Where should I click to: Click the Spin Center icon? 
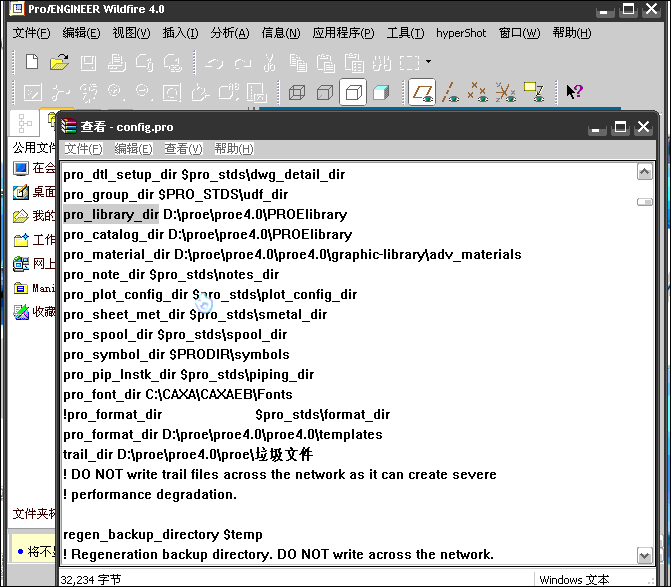click(x=60, y=92)
